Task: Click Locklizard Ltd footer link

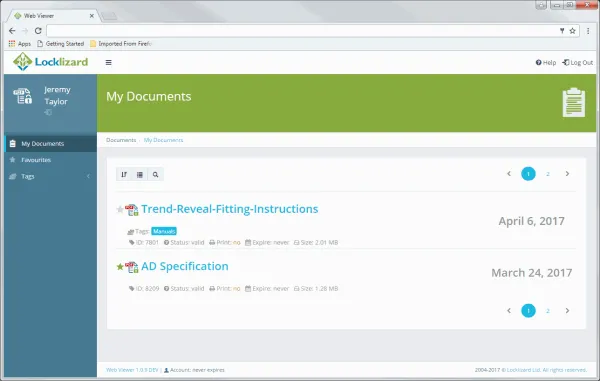Action: tap(523, 370)
